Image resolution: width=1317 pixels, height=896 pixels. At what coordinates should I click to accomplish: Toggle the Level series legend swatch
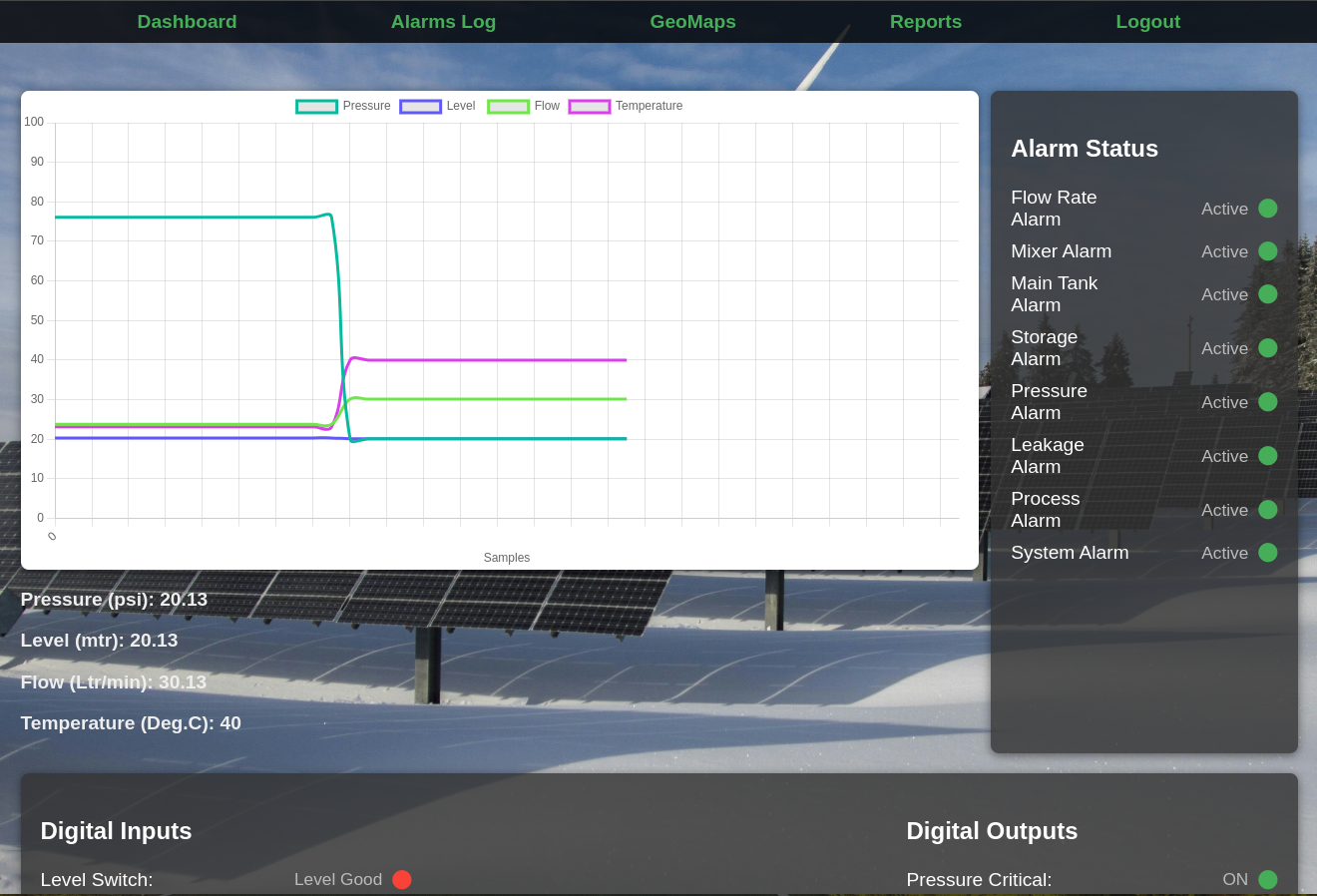pos(420,107)
